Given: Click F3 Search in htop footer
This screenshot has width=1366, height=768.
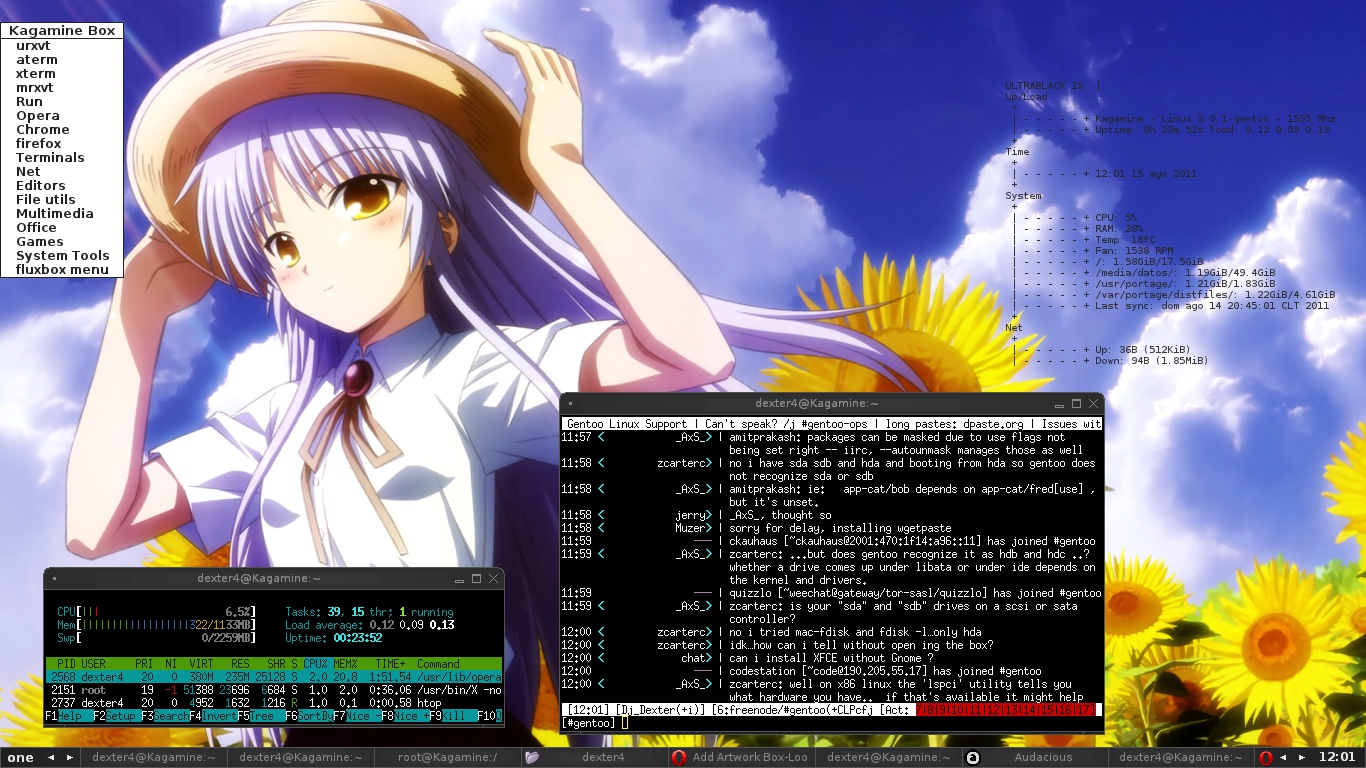Looking at the screenshot, I should point(165,717).
